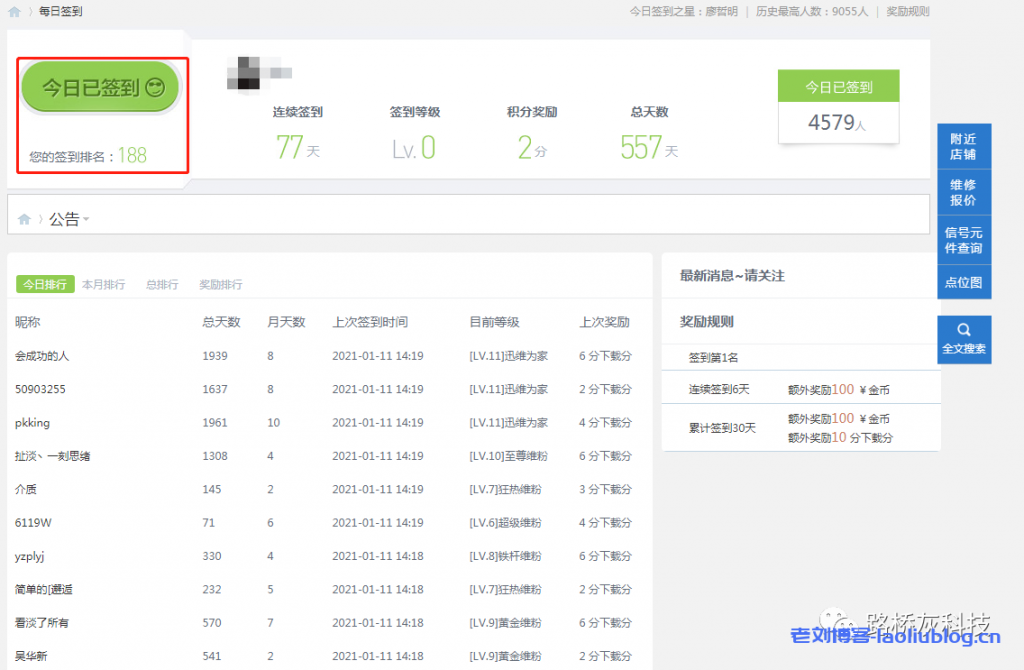The image size is (1024, 670).
Task: Open the 本月排行 tab
Action: [x=103, y=284]
